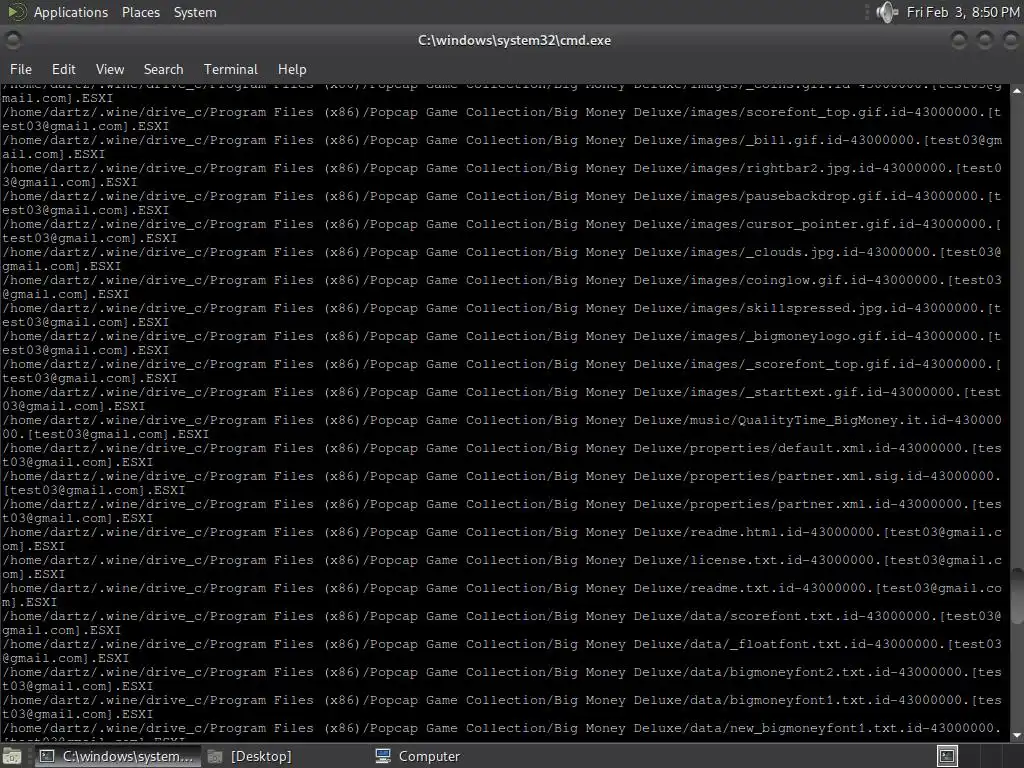Open the View menu

pos(110,69)
